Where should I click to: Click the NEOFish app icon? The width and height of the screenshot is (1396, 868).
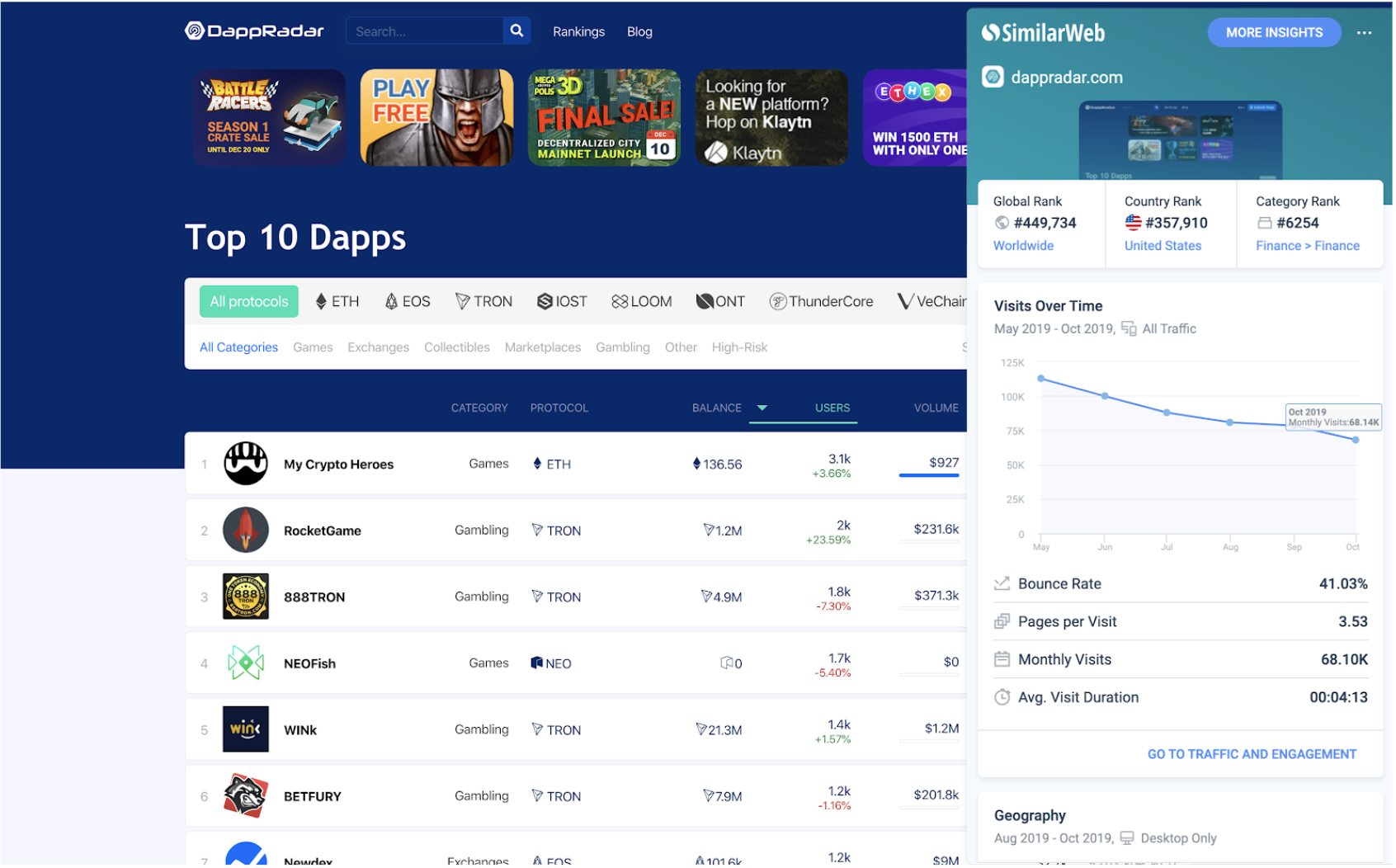(246, 663)
